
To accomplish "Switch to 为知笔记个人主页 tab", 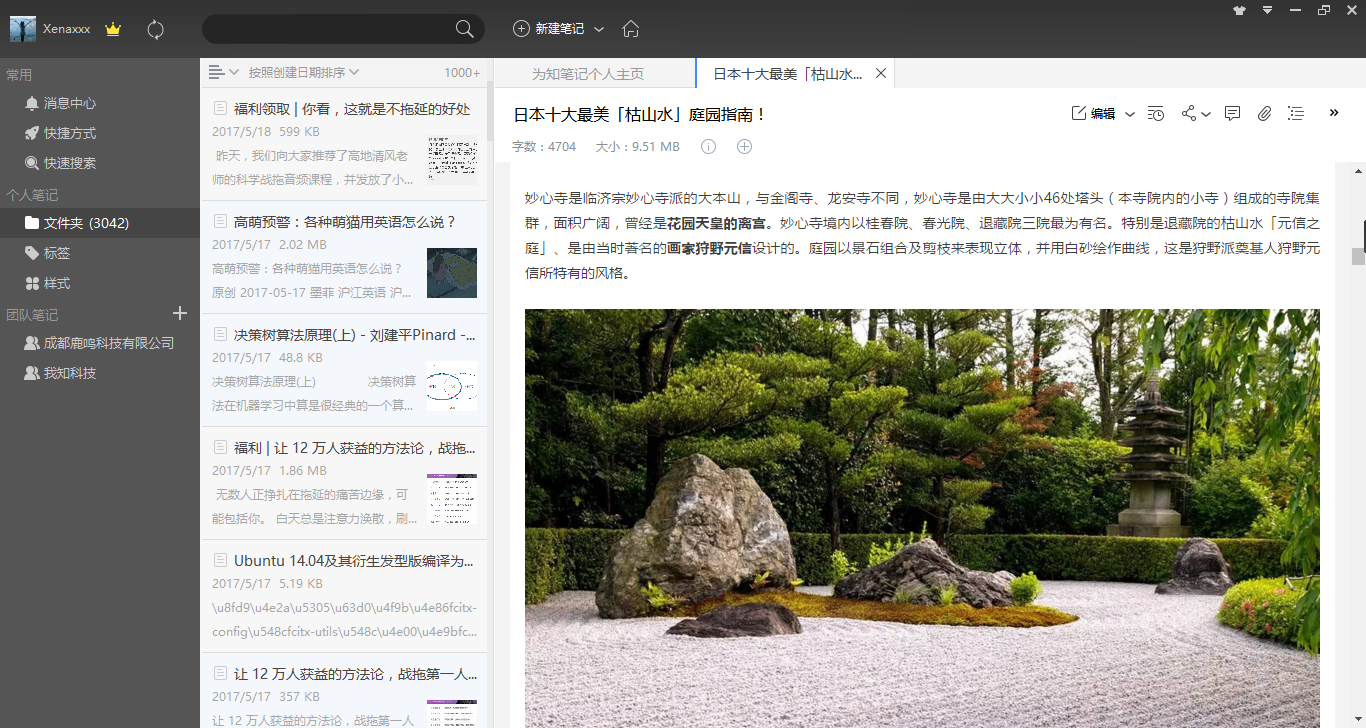I will point(588,74).
